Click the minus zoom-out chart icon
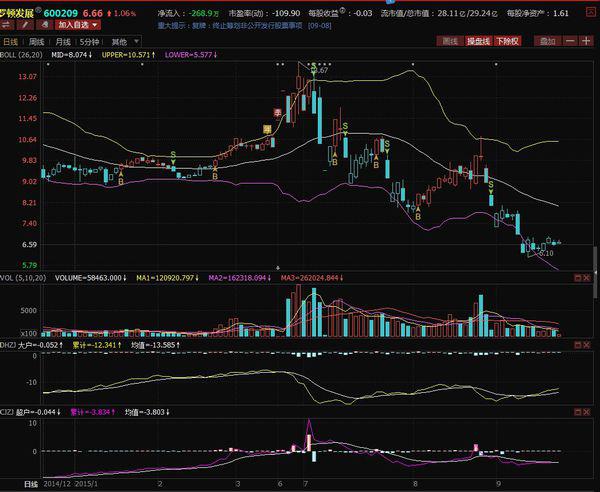 pyautogui.click(x=570, y=42)
